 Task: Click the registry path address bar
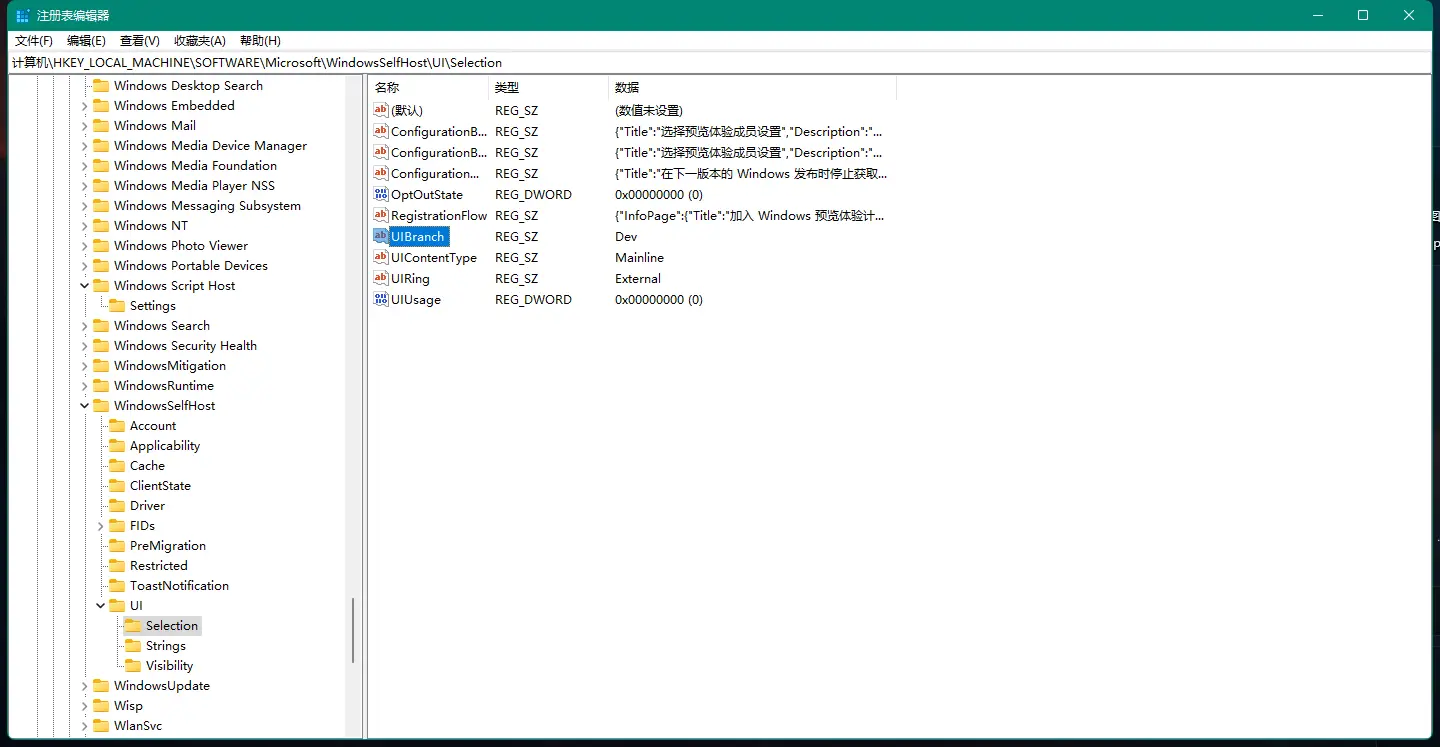(720, 62)
